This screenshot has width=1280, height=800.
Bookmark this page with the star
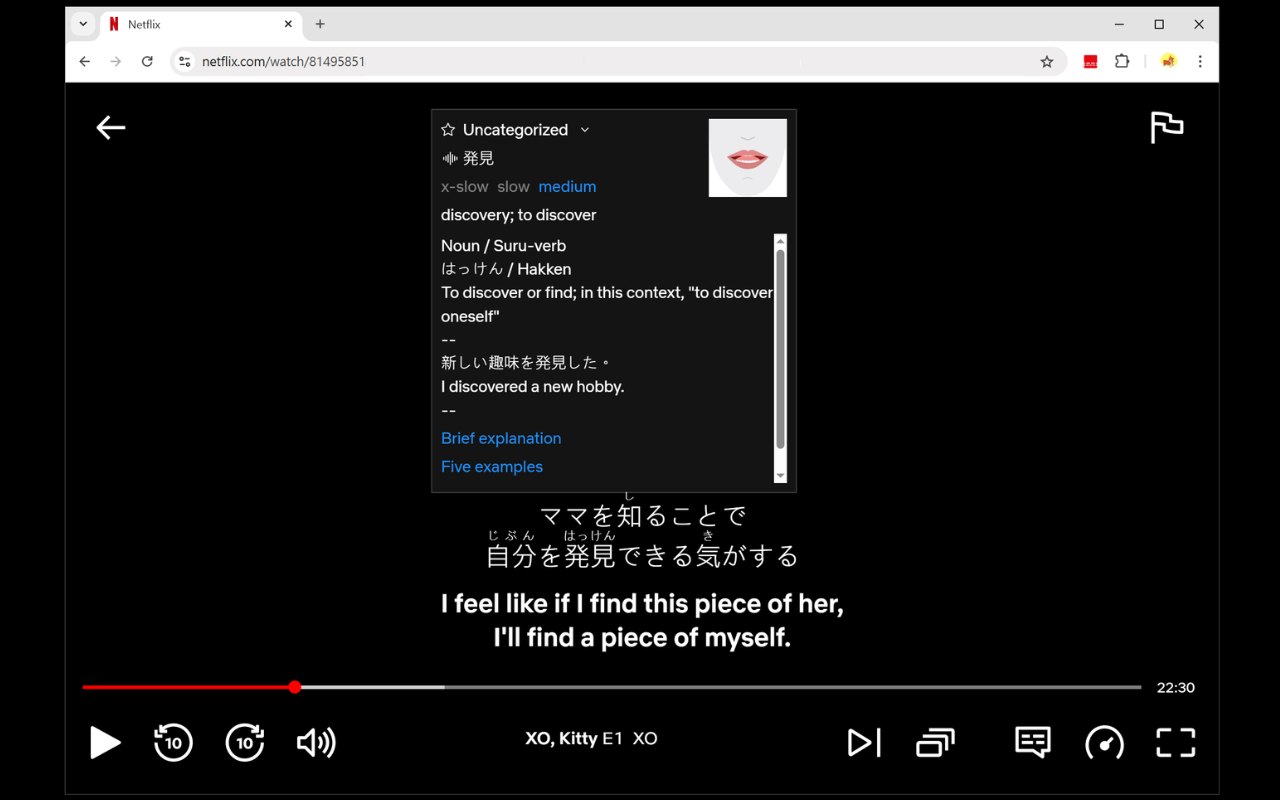click(x=1047, y=61)
